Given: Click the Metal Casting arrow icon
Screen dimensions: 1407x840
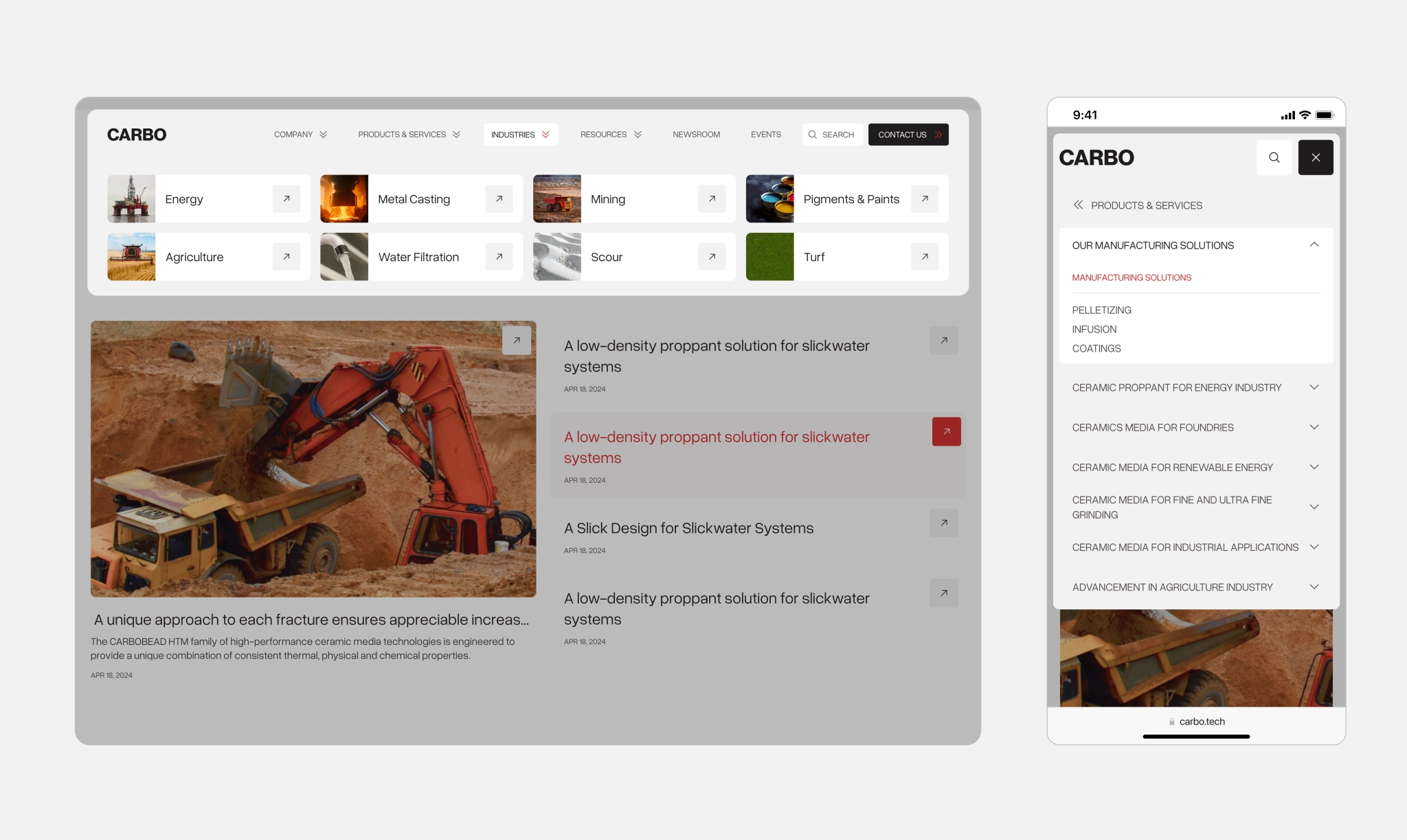Looking at the screenshot, I should click(499, 198).
